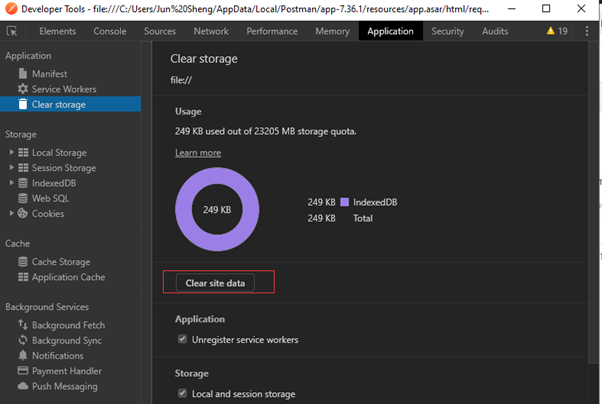Expand the Cookies tree node

tap(11, 213)
